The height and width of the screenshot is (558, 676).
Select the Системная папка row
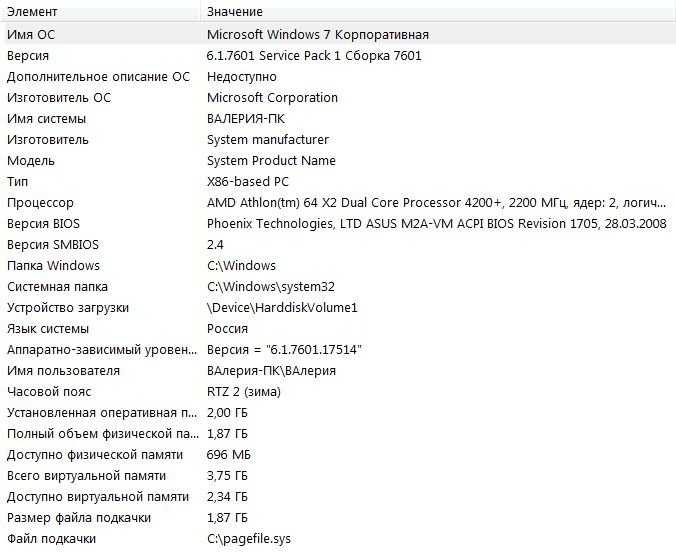338,287
